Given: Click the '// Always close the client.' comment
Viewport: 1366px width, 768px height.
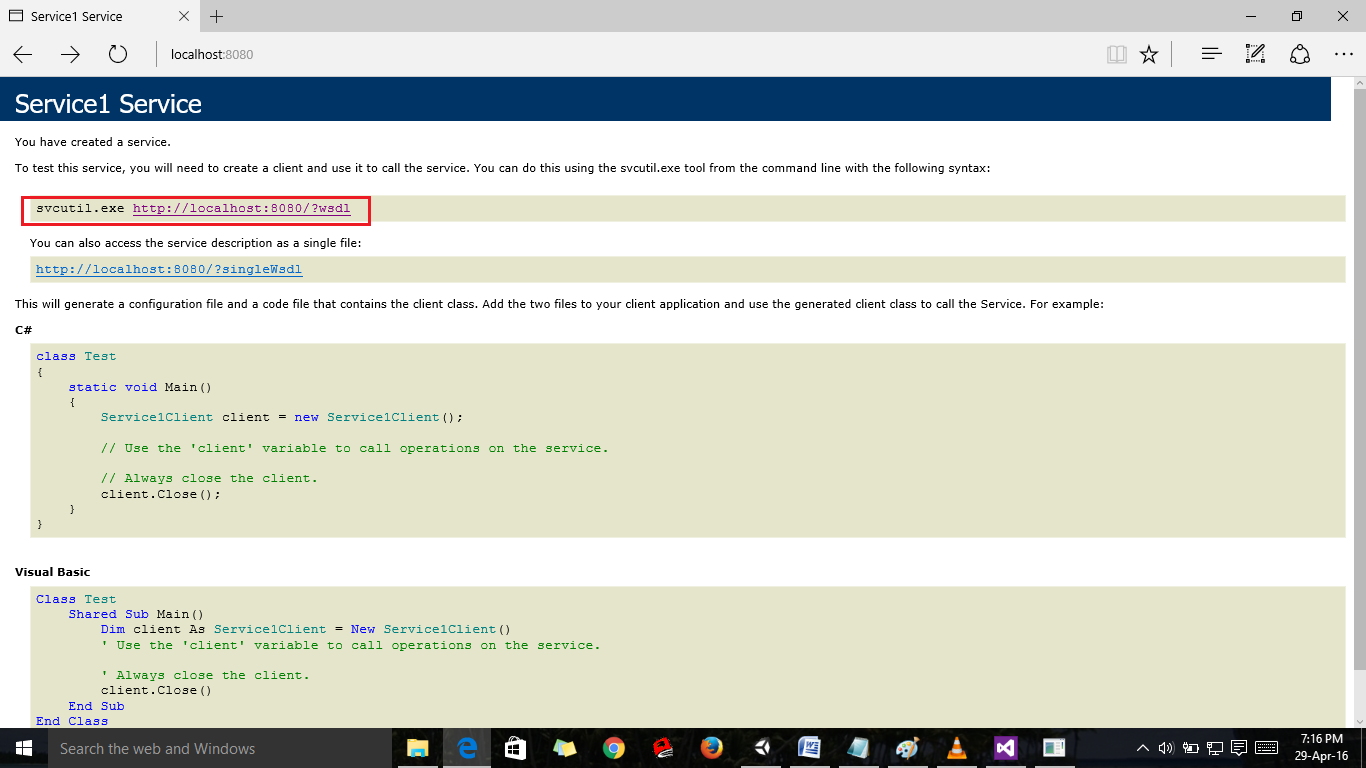Looking at the screenshot, I should [209, 478].
